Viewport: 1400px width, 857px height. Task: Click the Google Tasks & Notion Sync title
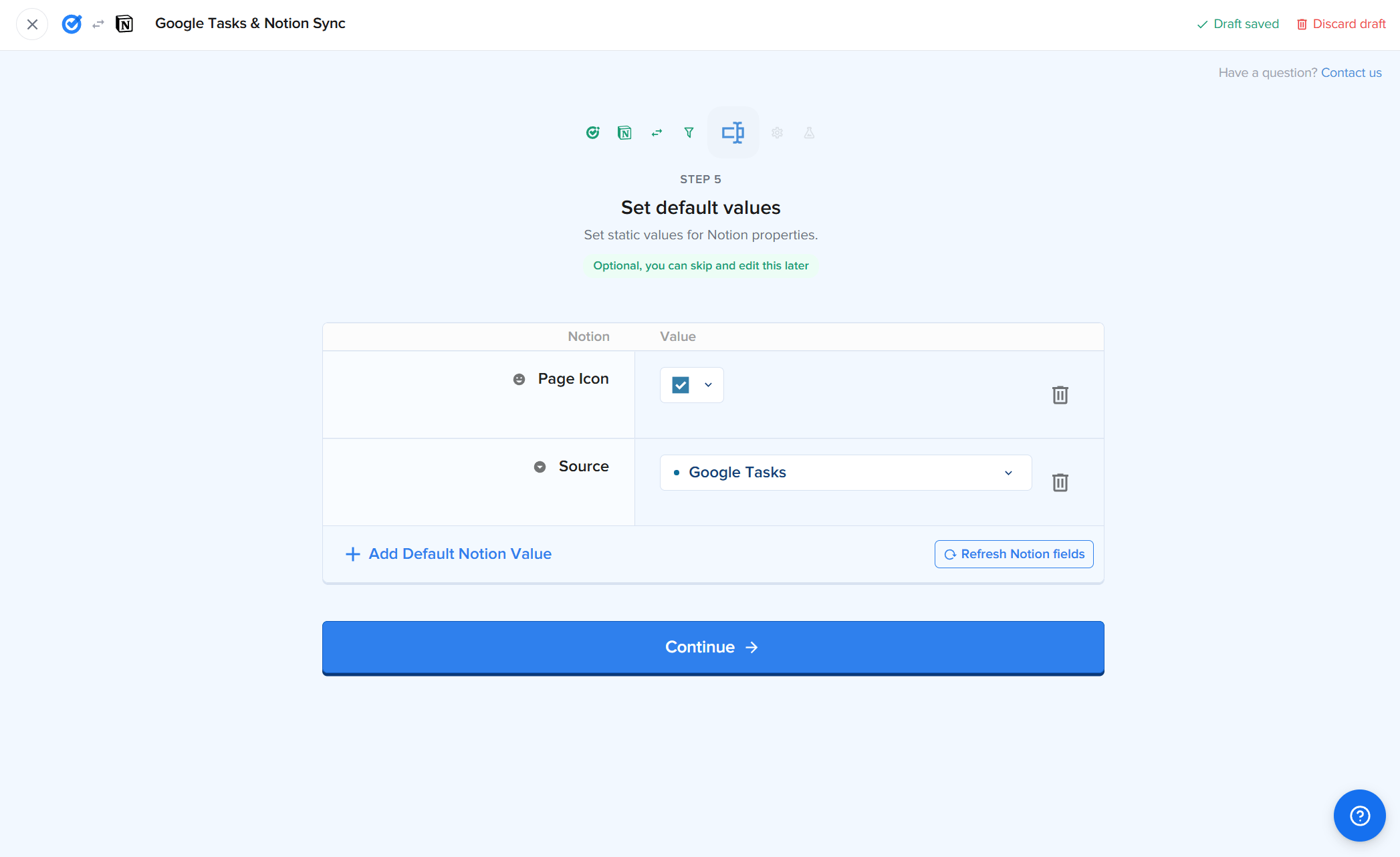coord(250,23)
